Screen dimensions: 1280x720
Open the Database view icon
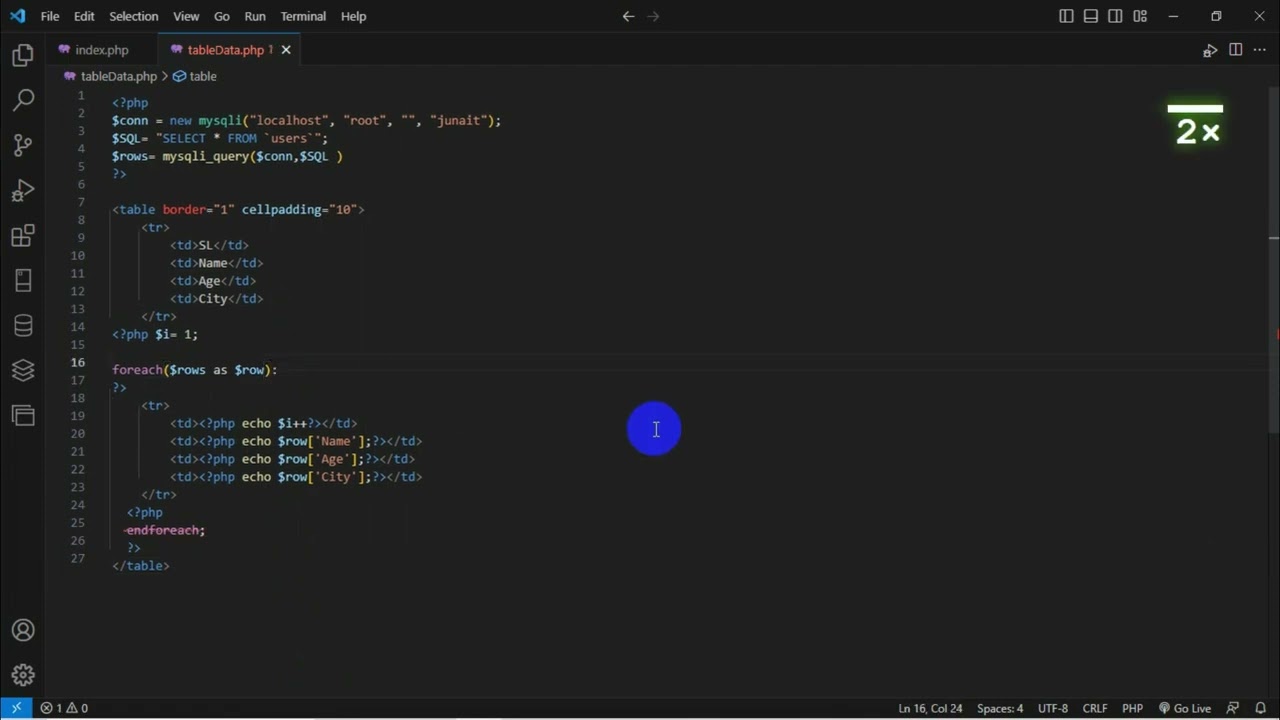[x=22, y=325]
